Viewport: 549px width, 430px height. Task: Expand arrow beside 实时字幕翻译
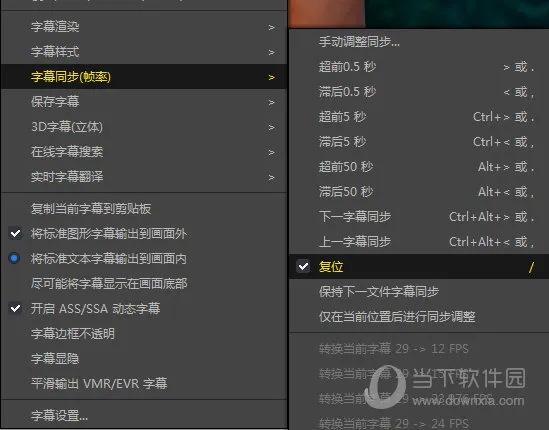point(271,178)
